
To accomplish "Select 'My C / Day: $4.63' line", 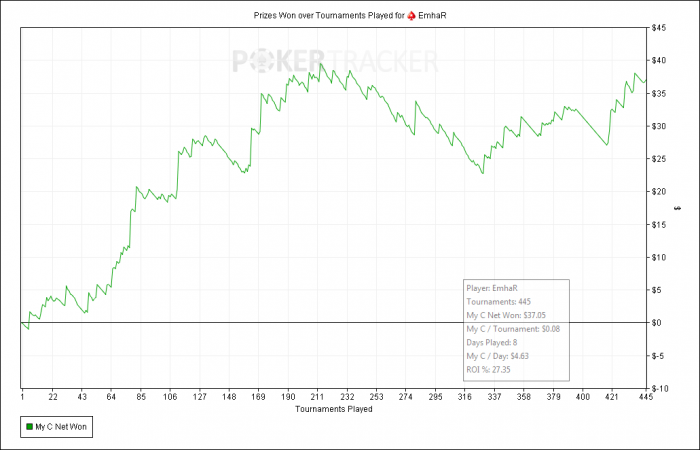I will (498, 356).
